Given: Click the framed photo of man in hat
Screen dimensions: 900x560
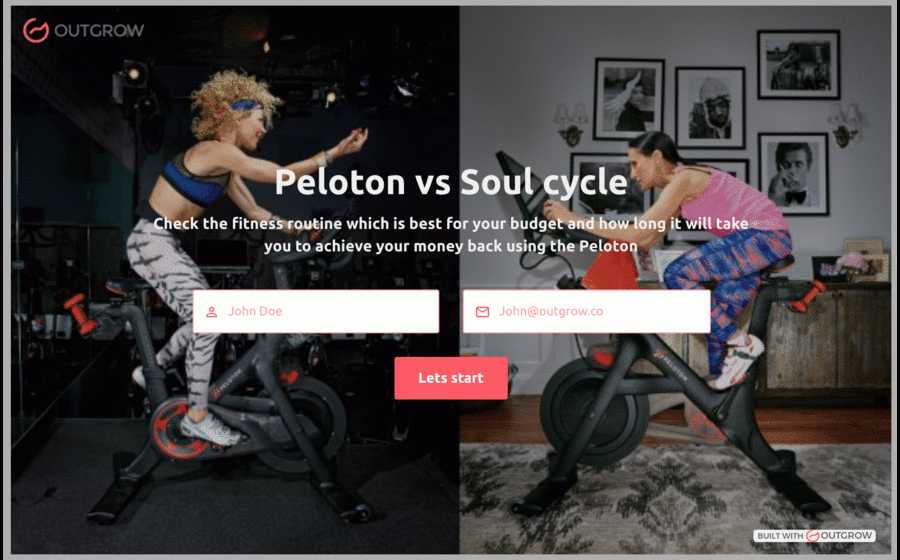Looking at the screenshot, I should 711,108.
